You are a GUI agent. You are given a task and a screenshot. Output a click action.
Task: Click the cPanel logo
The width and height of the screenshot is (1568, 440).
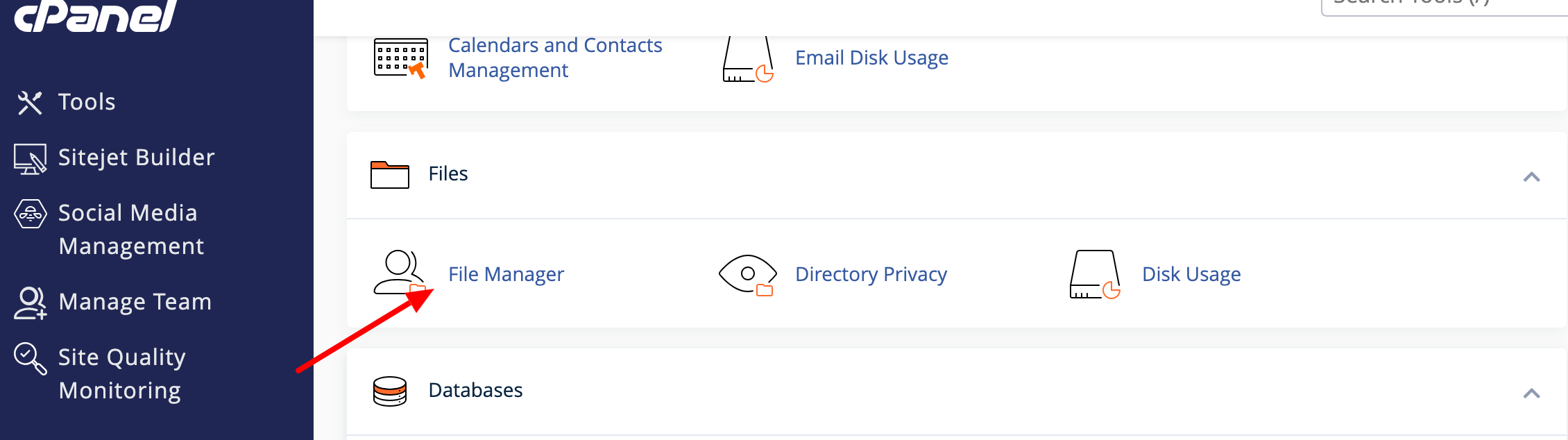click(96, 15)
